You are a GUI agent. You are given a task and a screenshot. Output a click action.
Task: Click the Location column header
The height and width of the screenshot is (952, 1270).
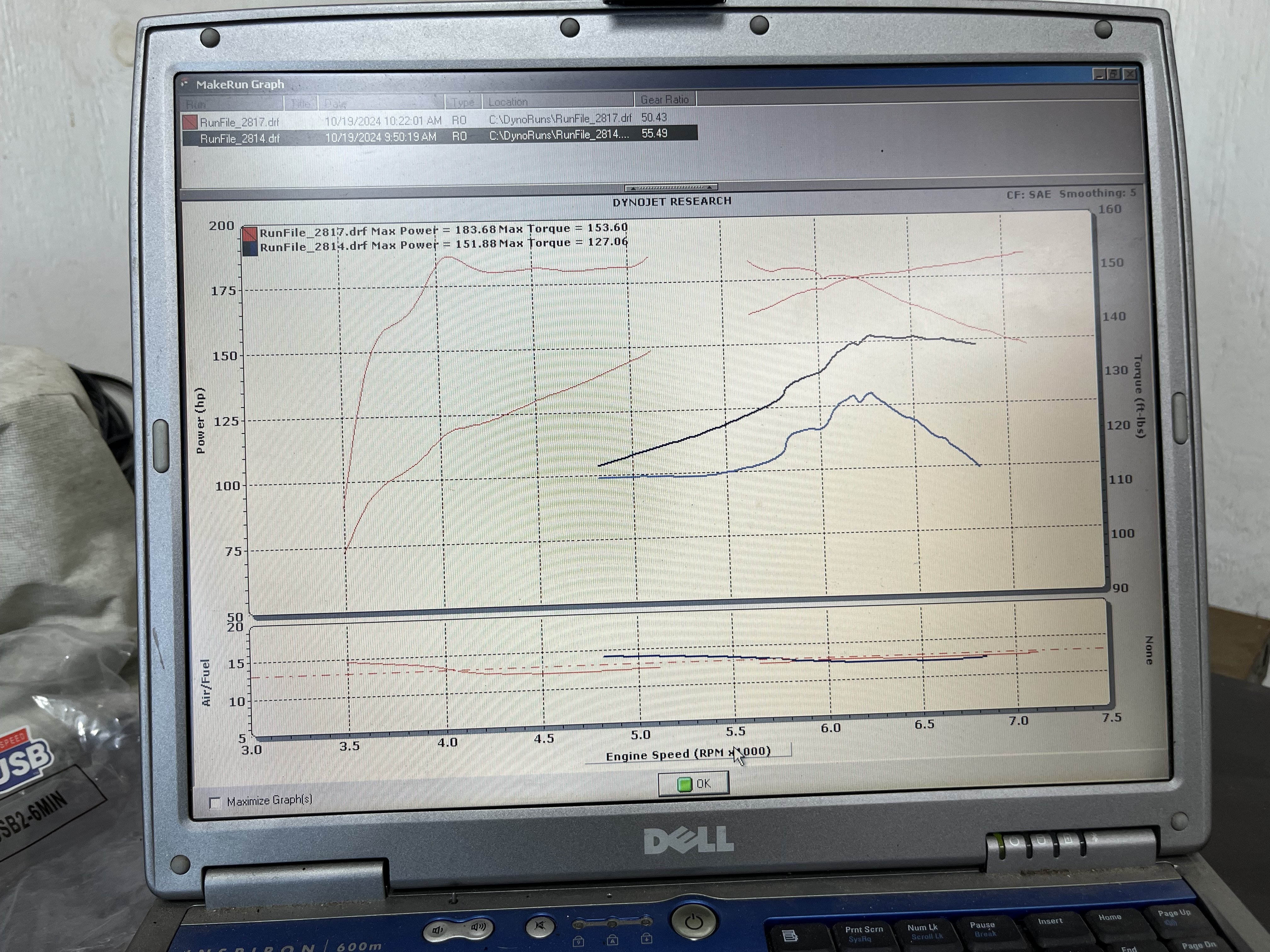point(558,101)
